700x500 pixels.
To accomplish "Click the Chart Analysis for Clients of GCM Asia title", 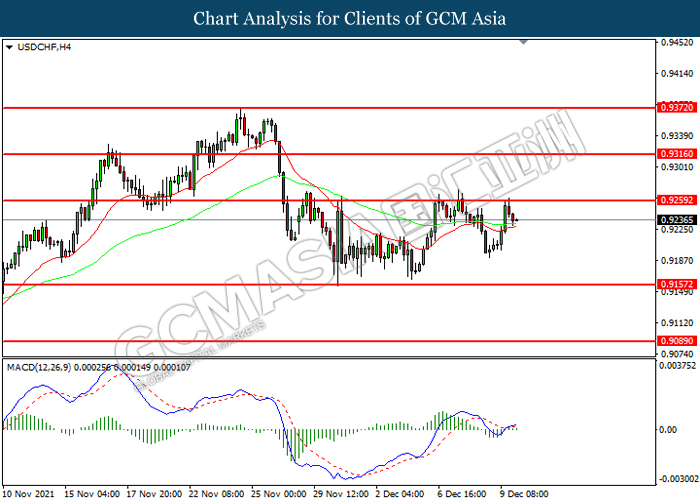I will [x=350, y=18].
